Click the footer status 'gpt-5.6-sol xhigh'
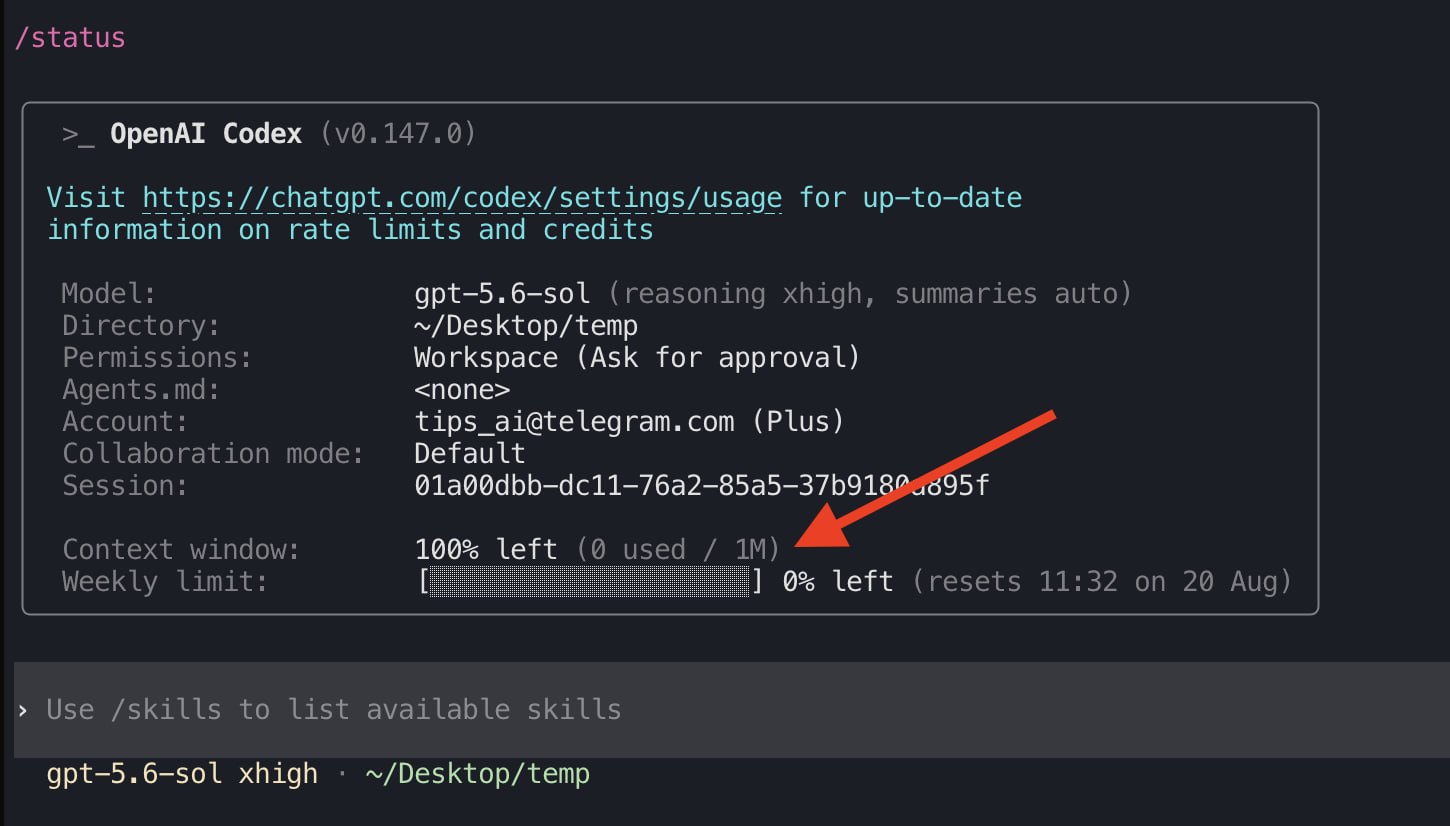 pyautogui.click(x=182, y=774)
